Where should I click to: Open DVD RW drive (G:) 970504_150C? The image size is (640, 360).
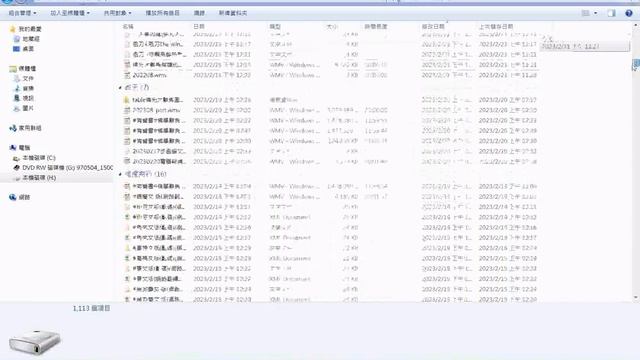(x=67, y=167)
